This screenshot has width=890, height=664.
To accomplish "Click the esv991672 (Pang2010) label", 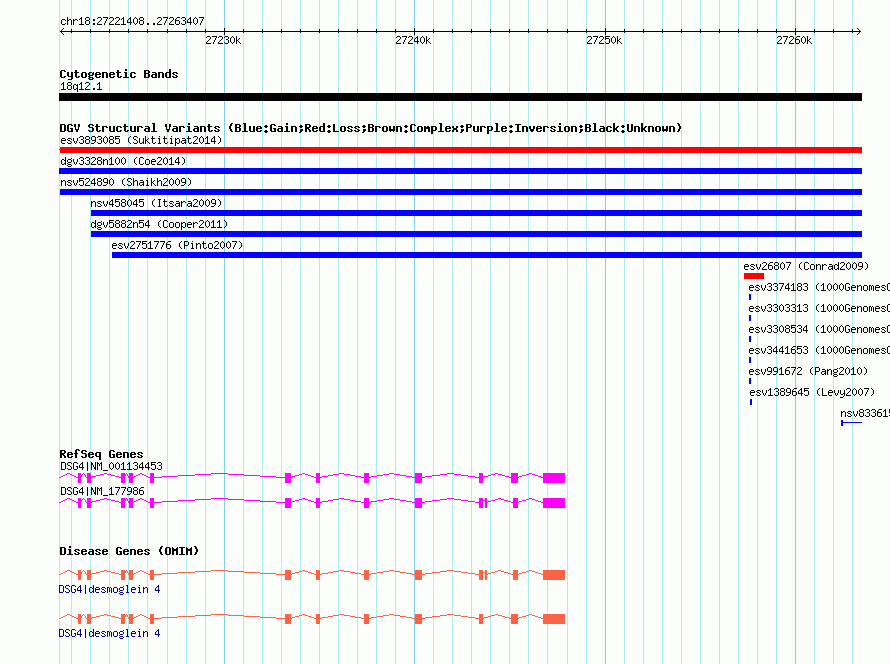I will (808, 371).
